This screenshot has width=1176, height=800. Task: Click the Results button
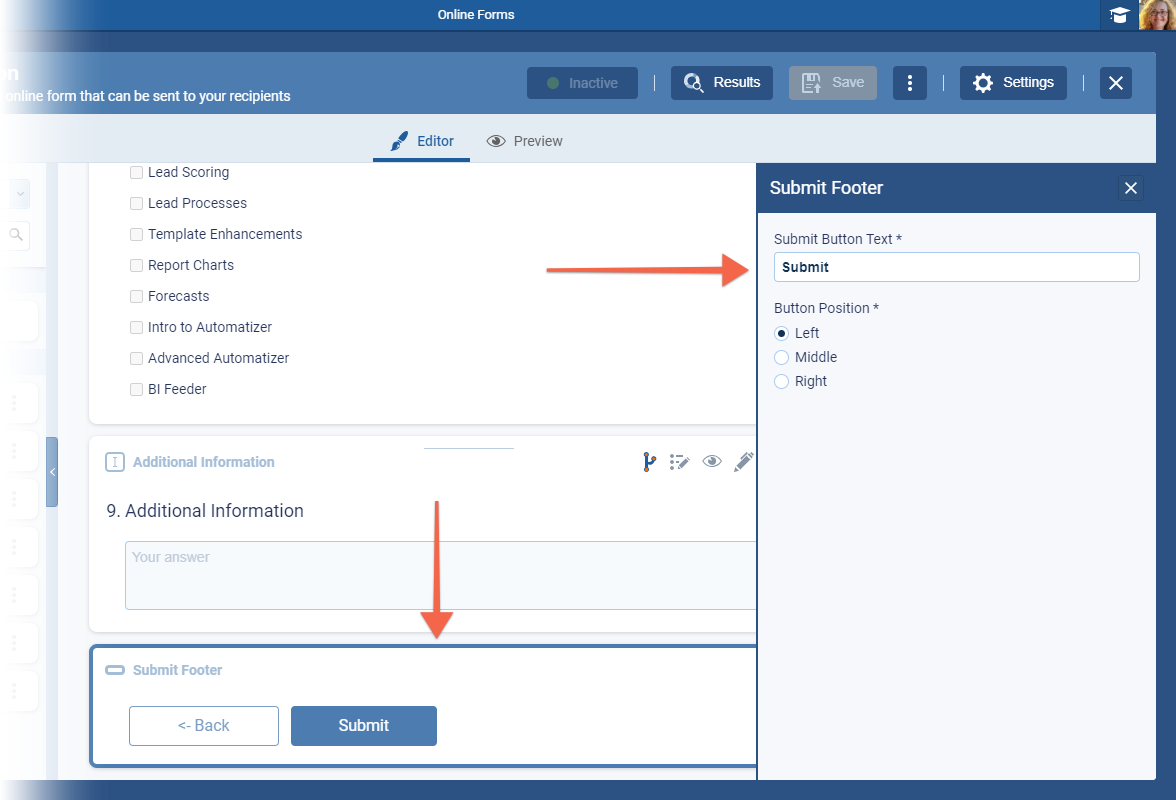click(722, 83)
